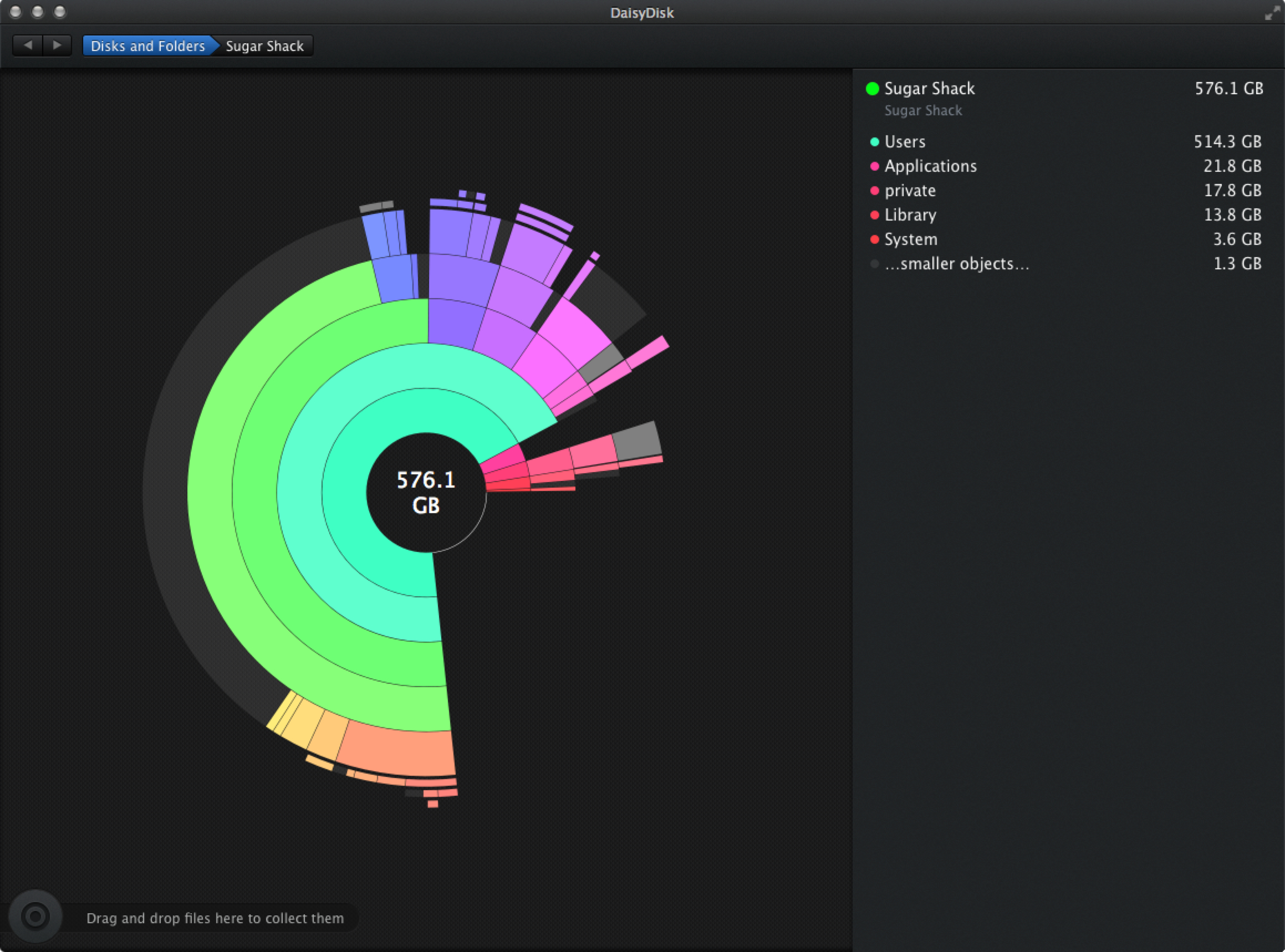
Task: Select the private folder row
Action: (1066, 190)
